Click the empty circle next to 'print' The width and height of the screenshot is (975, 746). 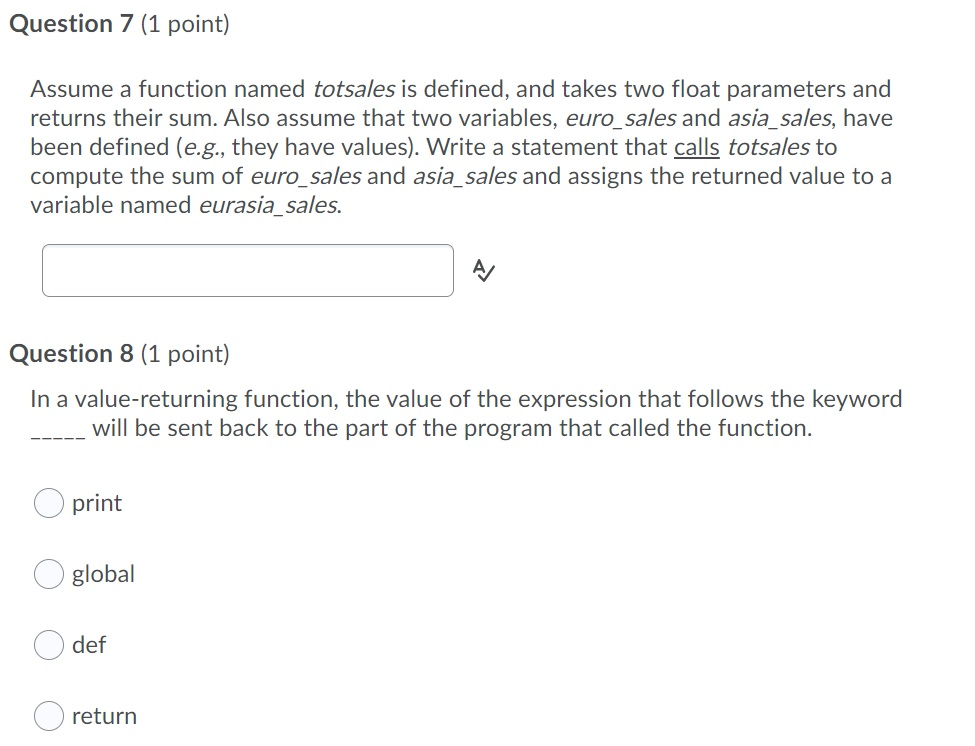coord(48,503)
